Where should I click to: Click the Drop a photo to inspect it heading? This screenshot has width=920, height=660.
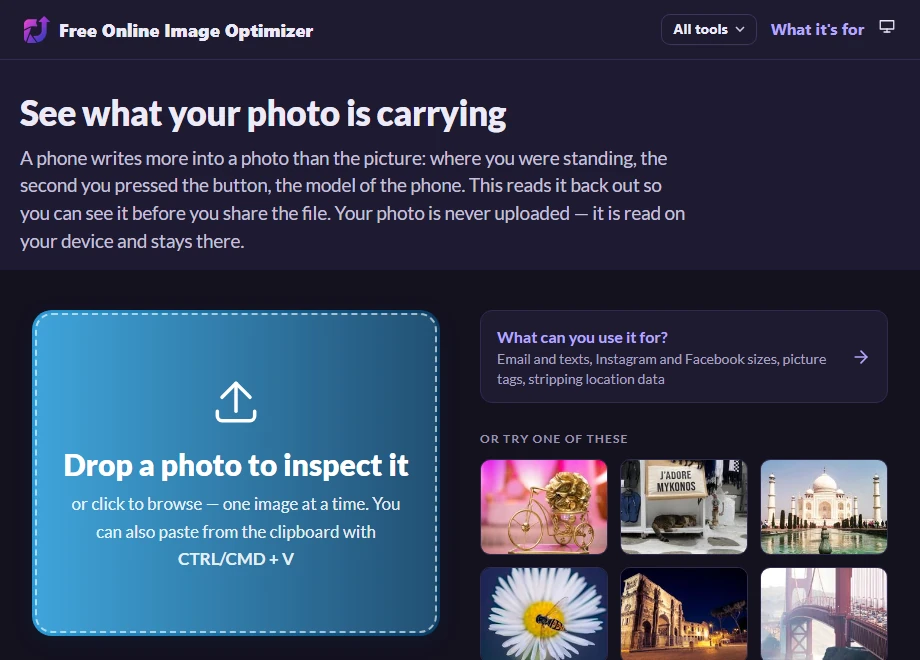click(236, 465)
